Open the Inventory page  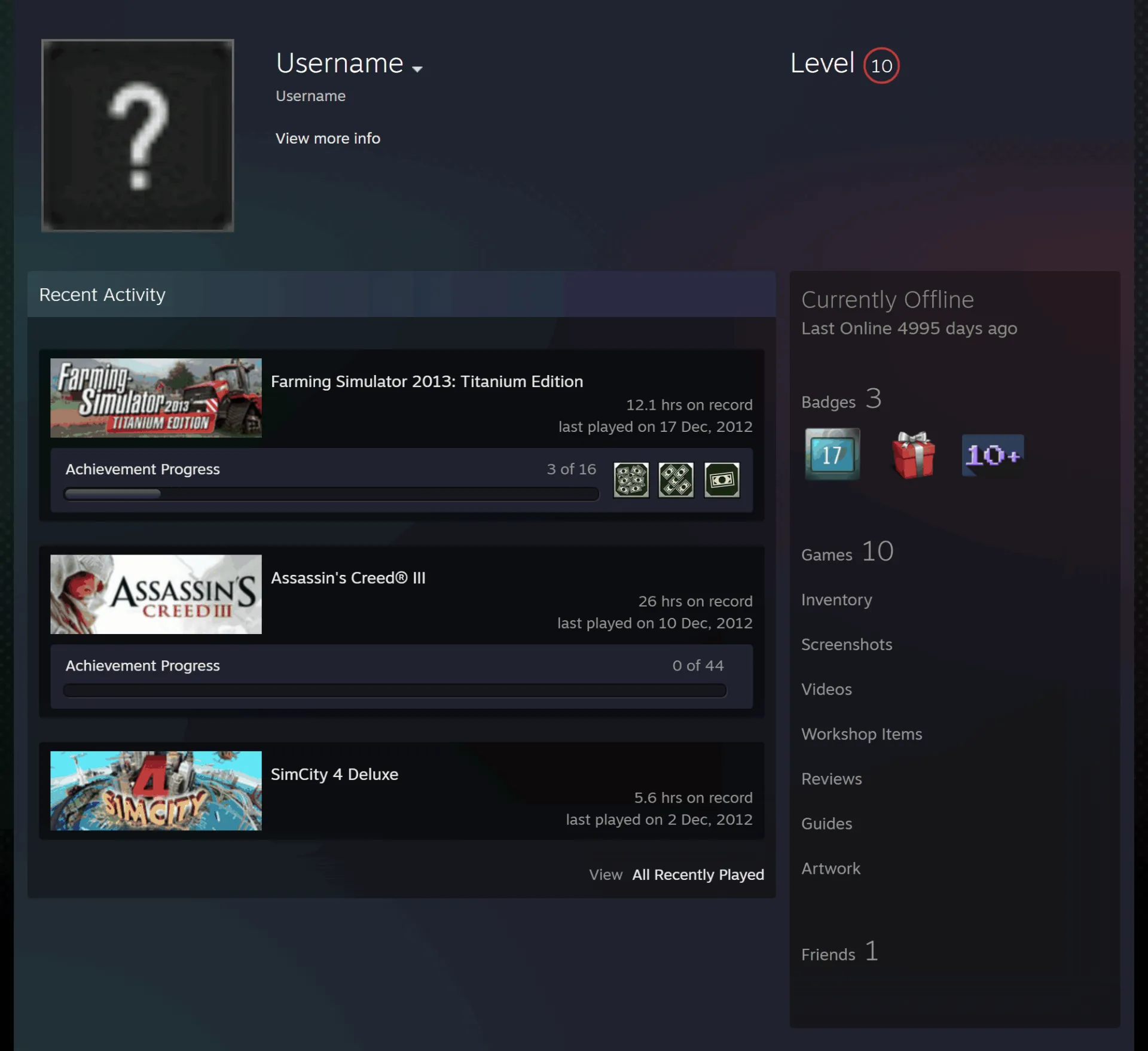(x=836, y=599)
